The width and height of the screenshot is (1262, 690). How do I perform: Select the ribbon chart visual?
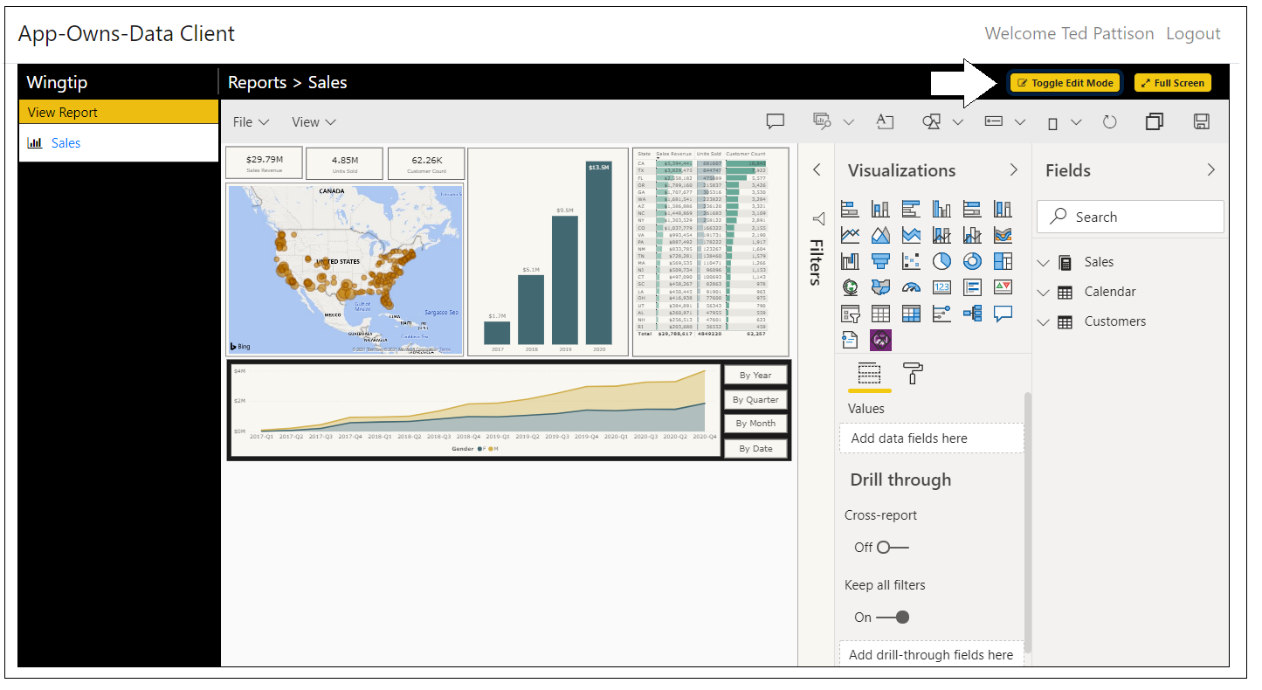click(1003, 235)
